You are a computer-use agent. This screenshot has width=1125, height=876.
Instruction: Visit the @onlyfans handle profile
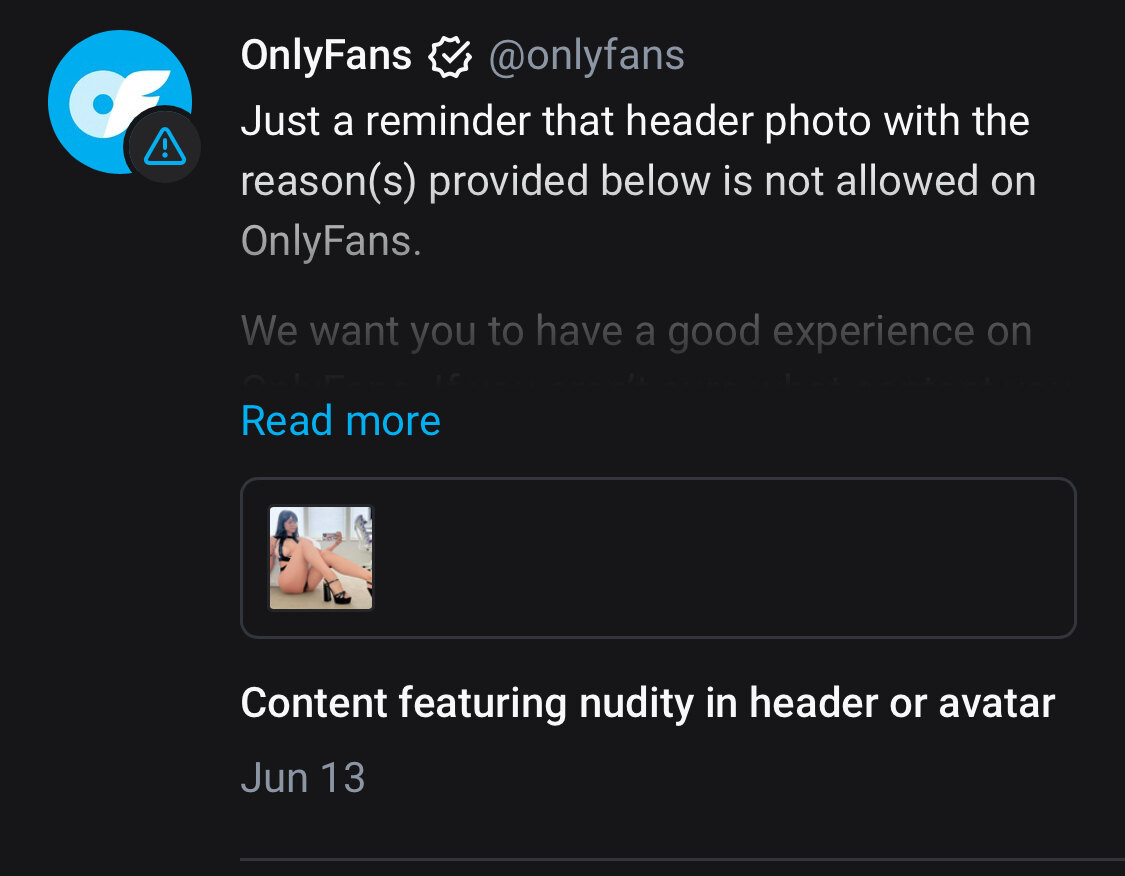click(x=586, y=56)
